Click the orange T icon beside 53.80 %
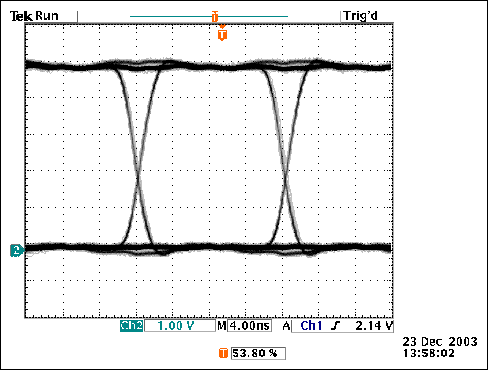488x370 pixels. (x=223, y=353)
